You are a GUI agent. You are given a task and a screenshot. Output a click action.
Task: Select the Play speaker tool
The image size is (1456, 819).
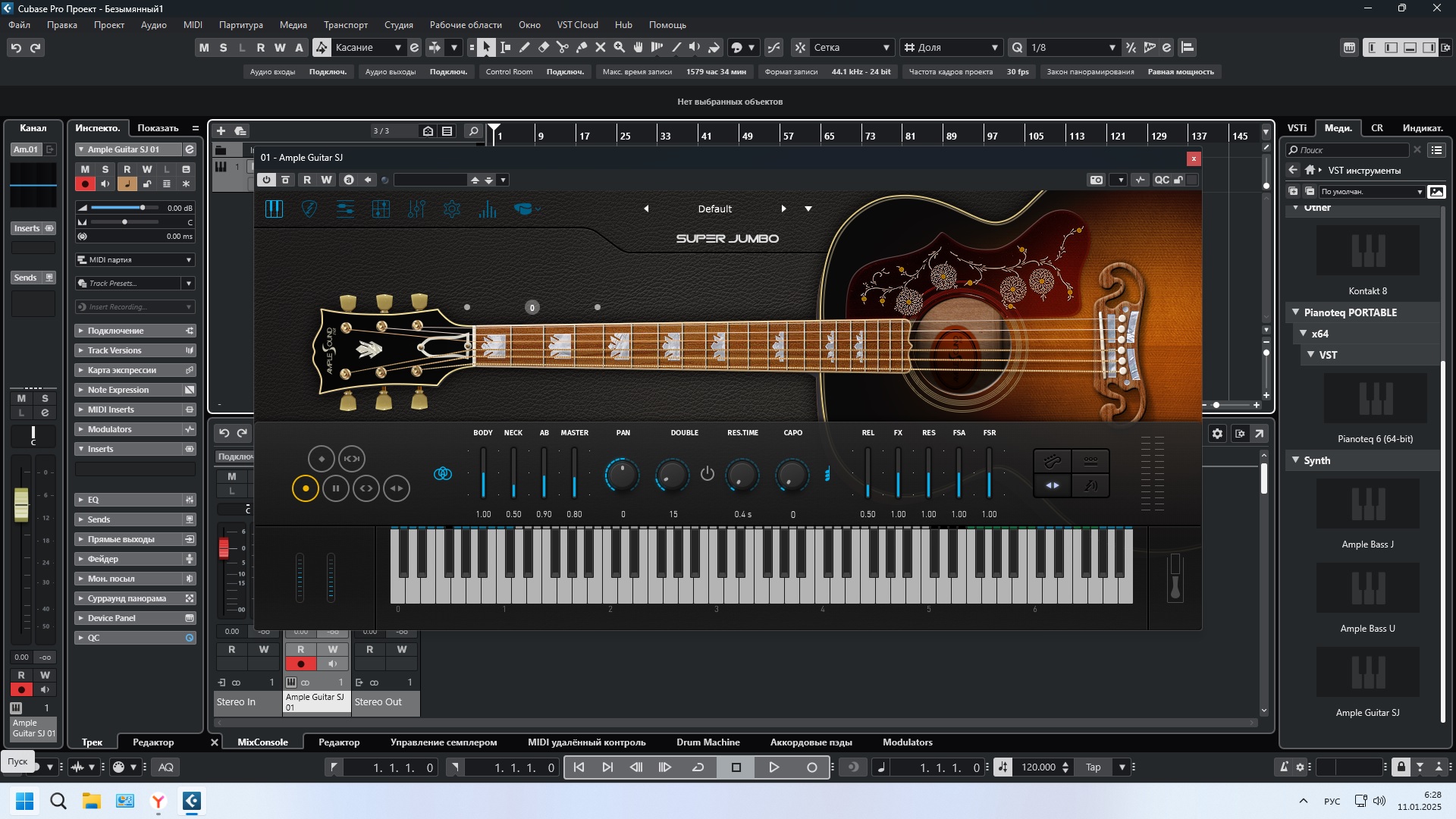(x=695, y=47)
